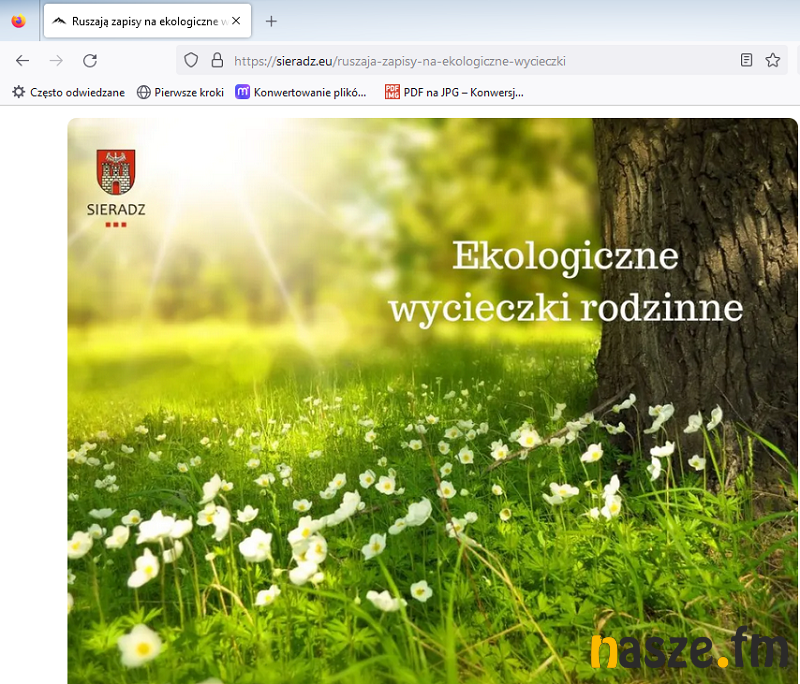Open the tracking protection shield panel
The height and width of the screenshot is (684, 800).
tap(192, 60)
